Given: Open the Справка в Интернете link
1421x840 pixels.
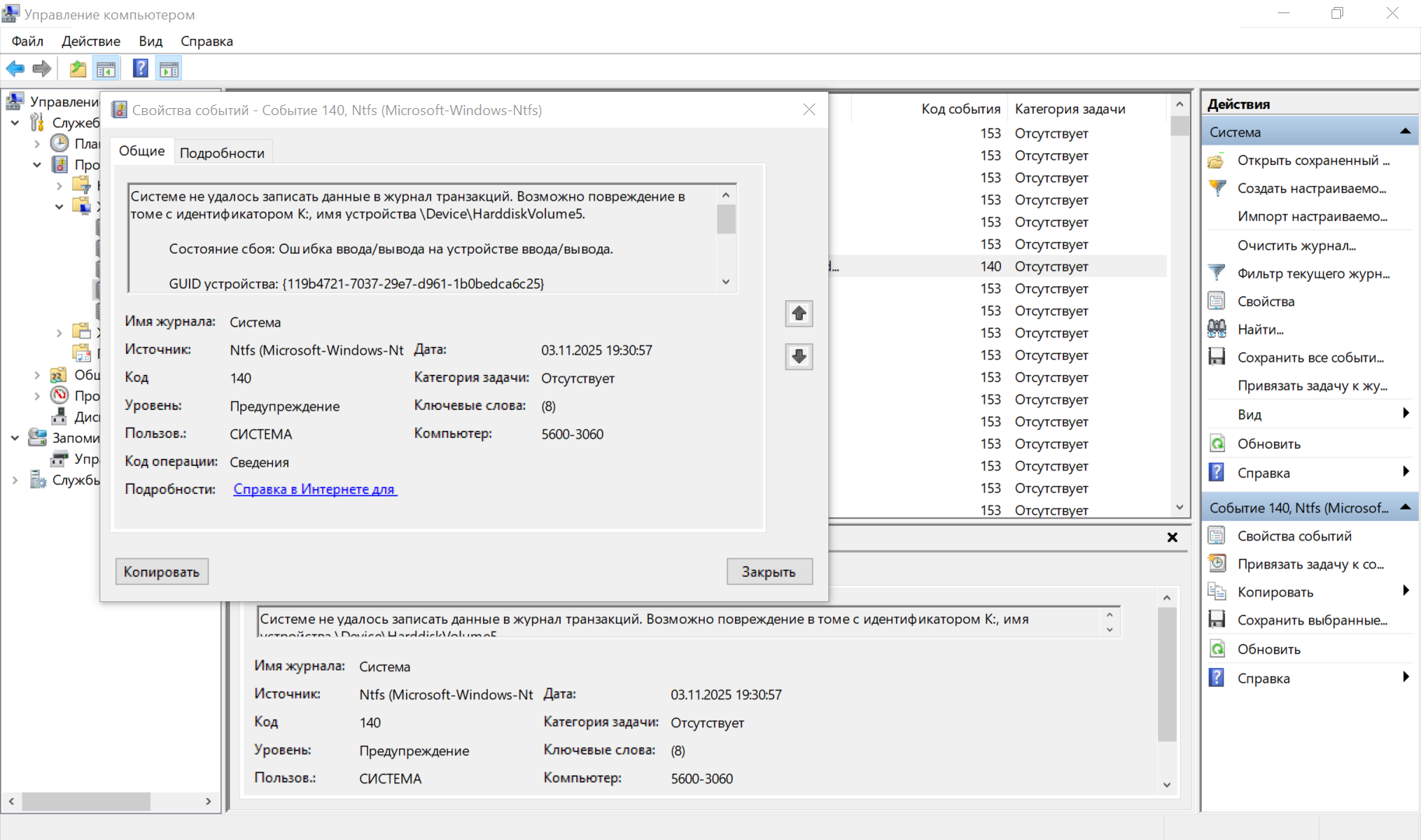Looking at the screenshot, I should [x=315, y=489].
